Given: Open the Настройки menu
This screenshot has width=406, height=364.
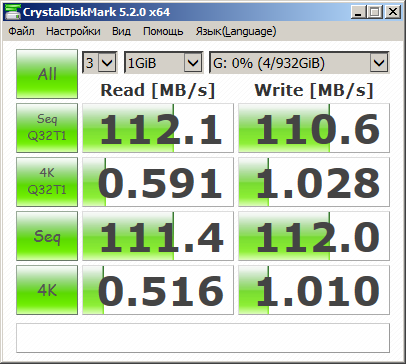Looking at the screenshot, I should click(x=73, y=31).
